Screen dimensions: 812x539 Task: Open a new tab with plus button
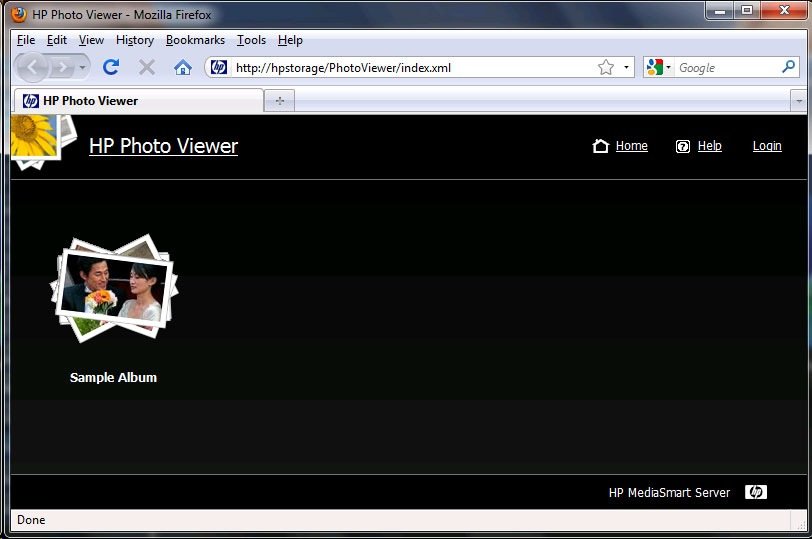(280, 101)
